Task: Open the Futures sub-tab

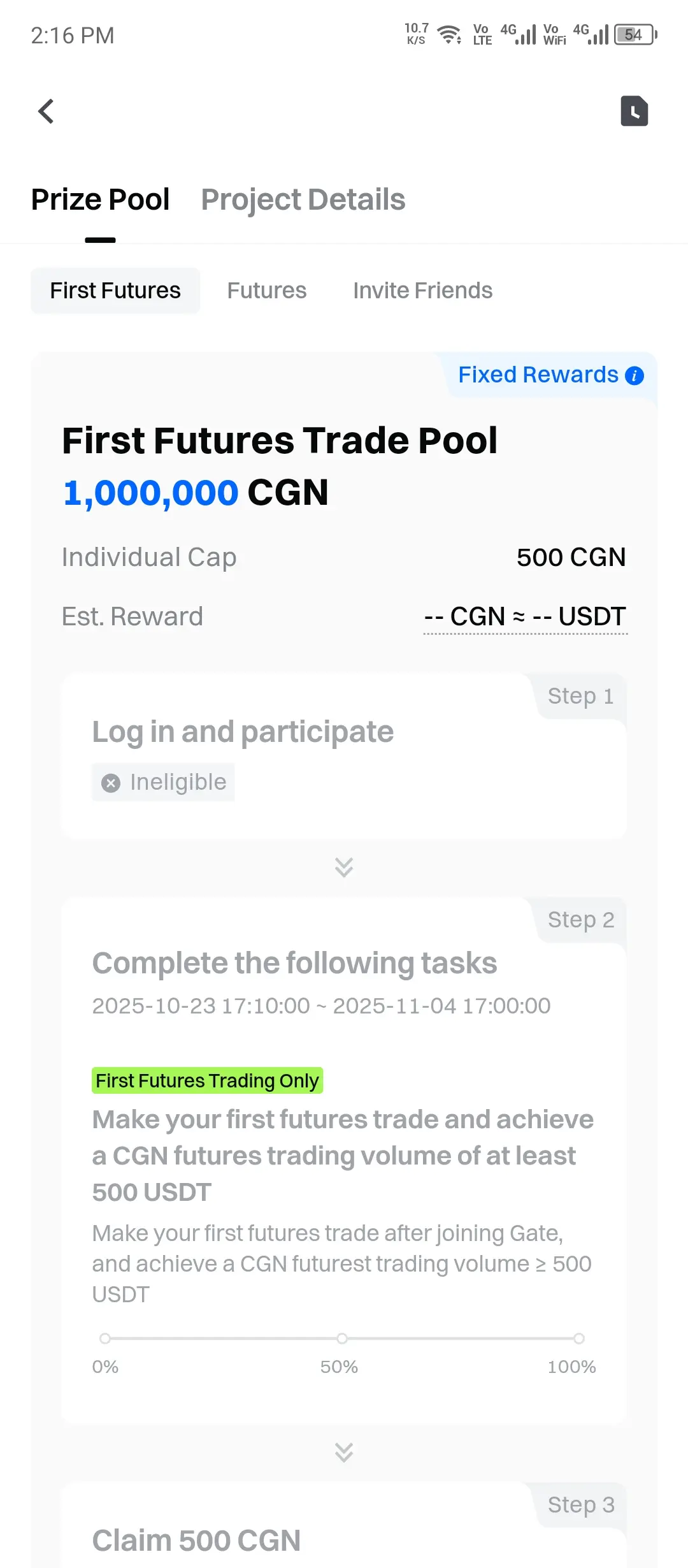Action: tap(267, 291)
